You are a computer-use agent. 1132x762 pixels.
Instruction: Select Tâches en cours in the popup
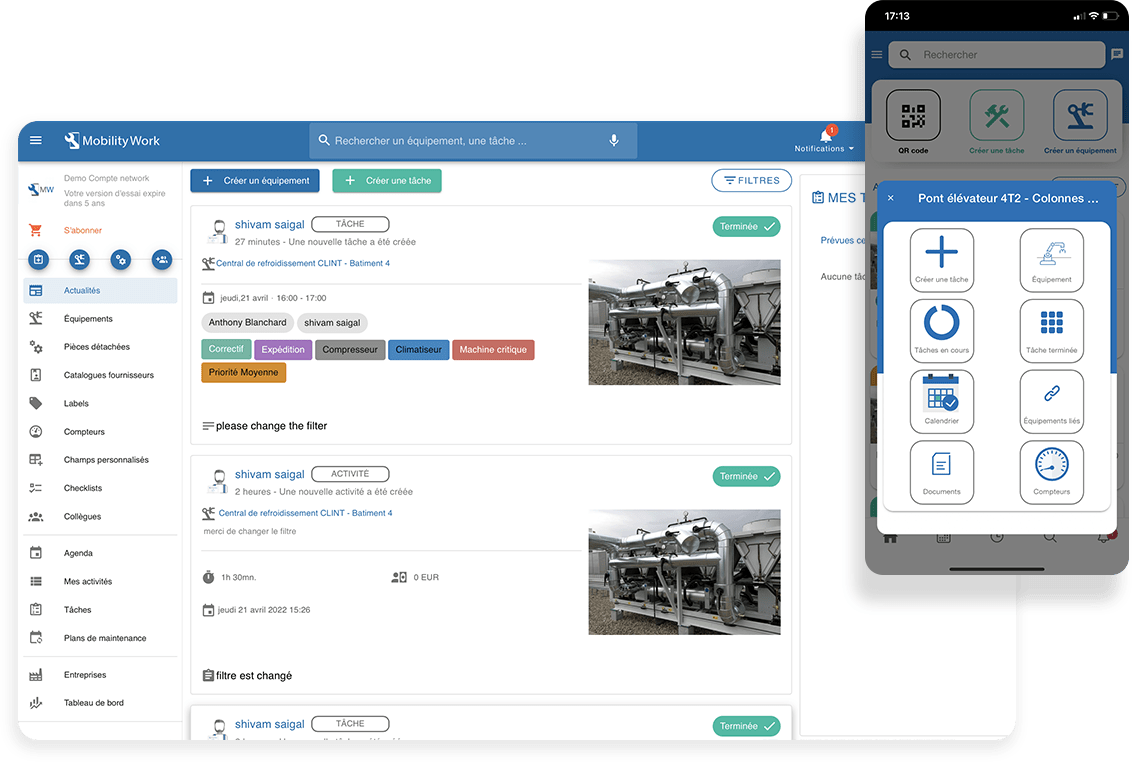pos(941,330)
